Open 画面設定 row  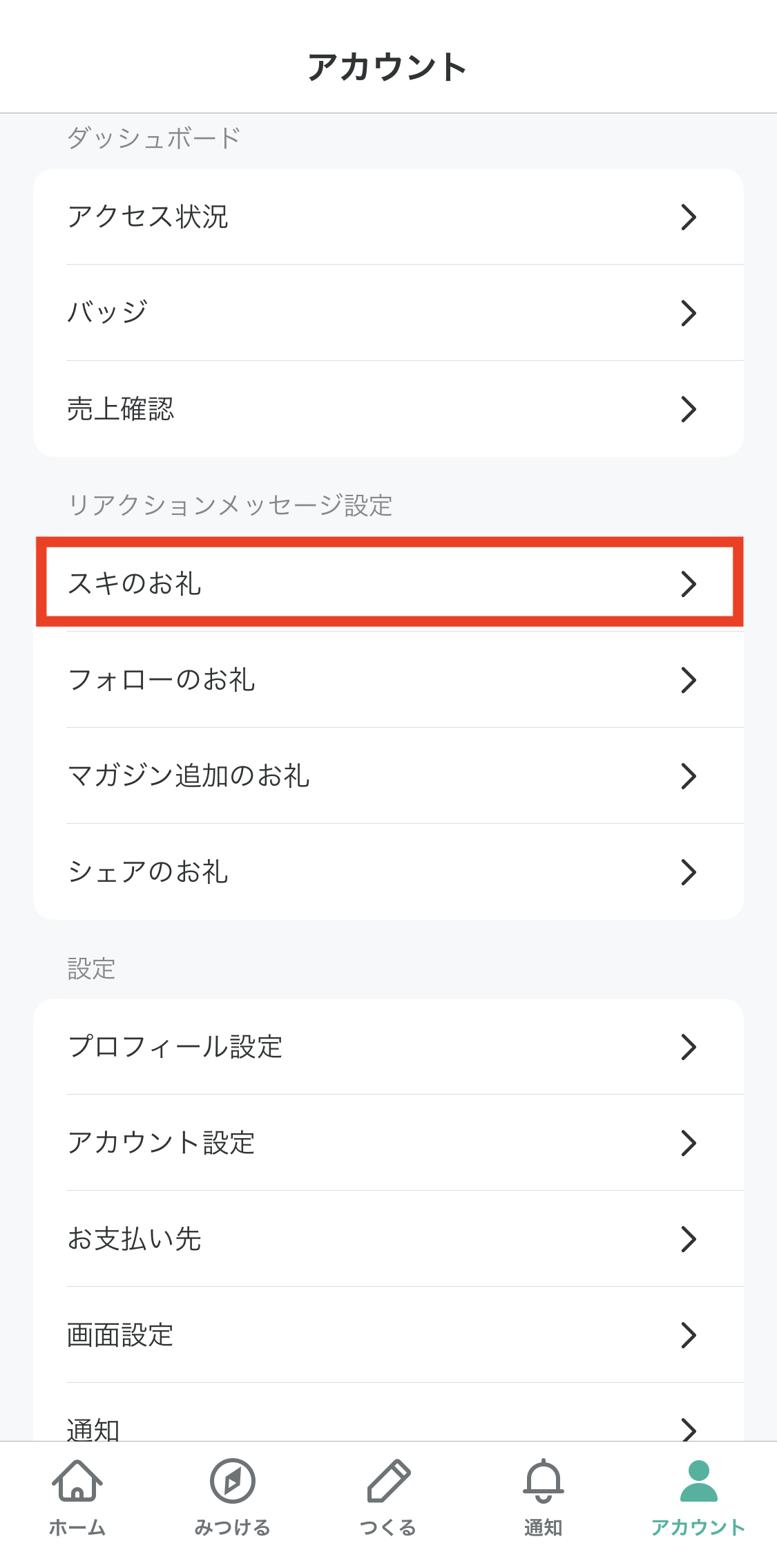coord(389,1334)
